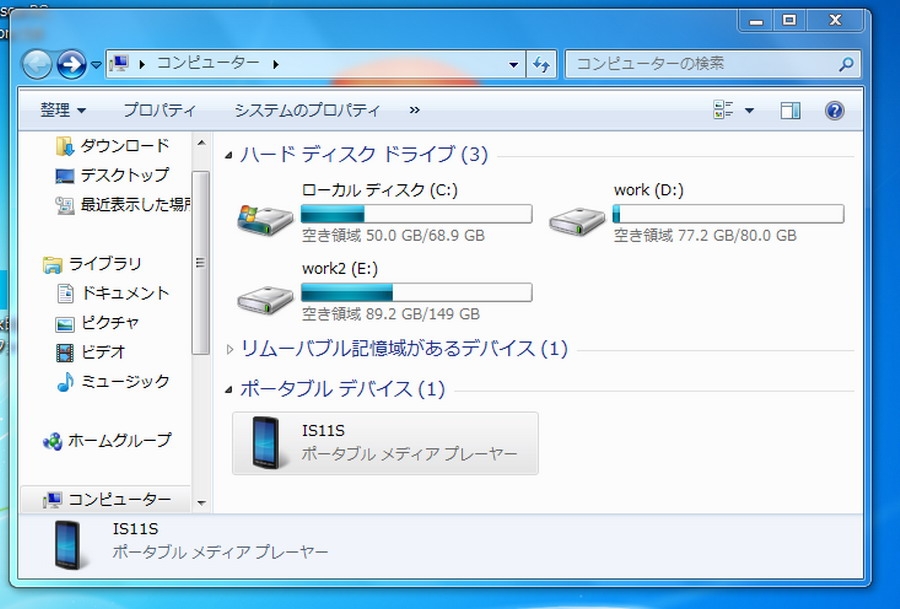The image size is (900, 609).
Task: Expand リムーバブル記憶域があるデバイス group
Action: tap(230, 349)
